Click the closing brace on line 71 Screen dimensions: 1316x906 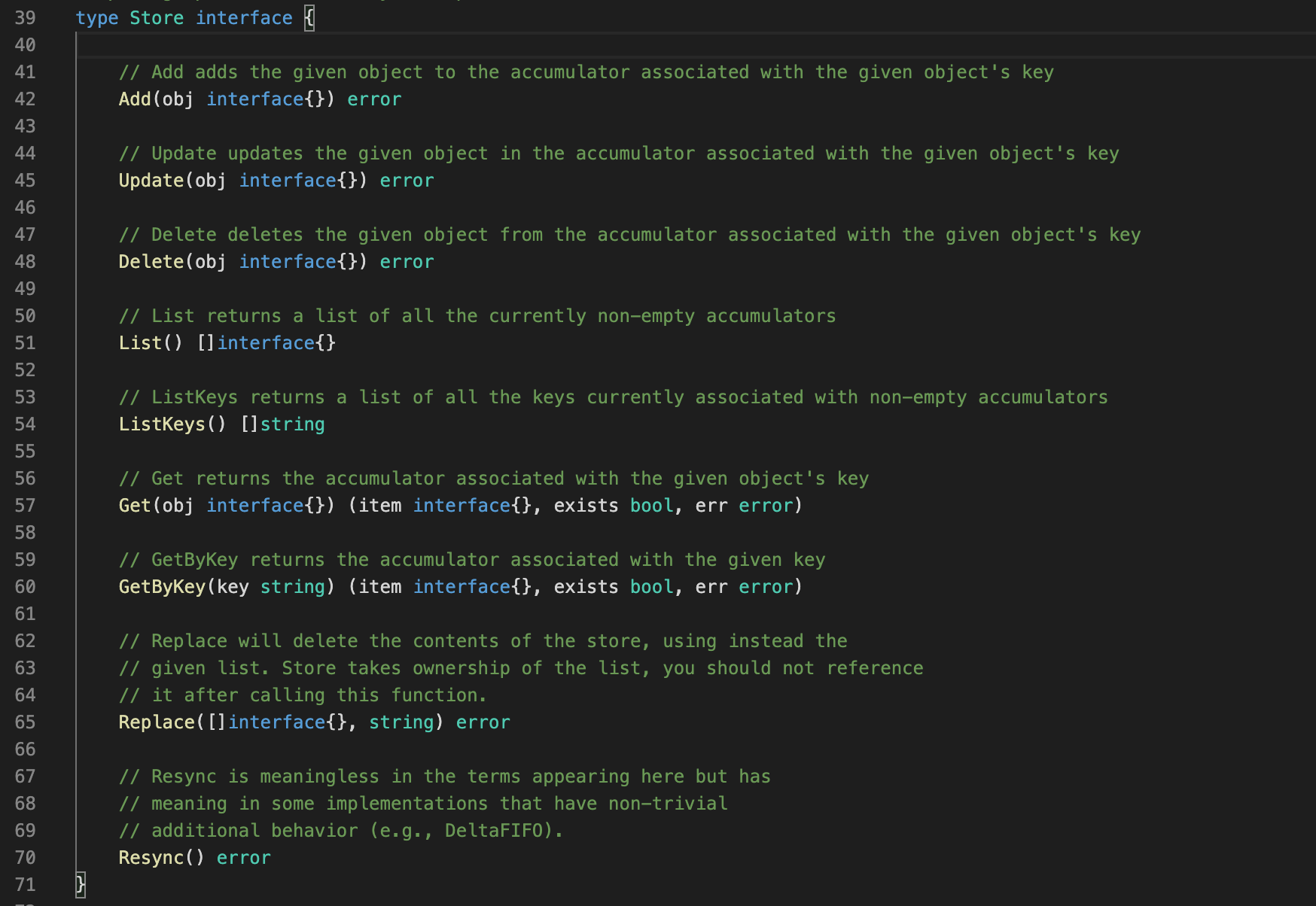[x=81, y=885]
